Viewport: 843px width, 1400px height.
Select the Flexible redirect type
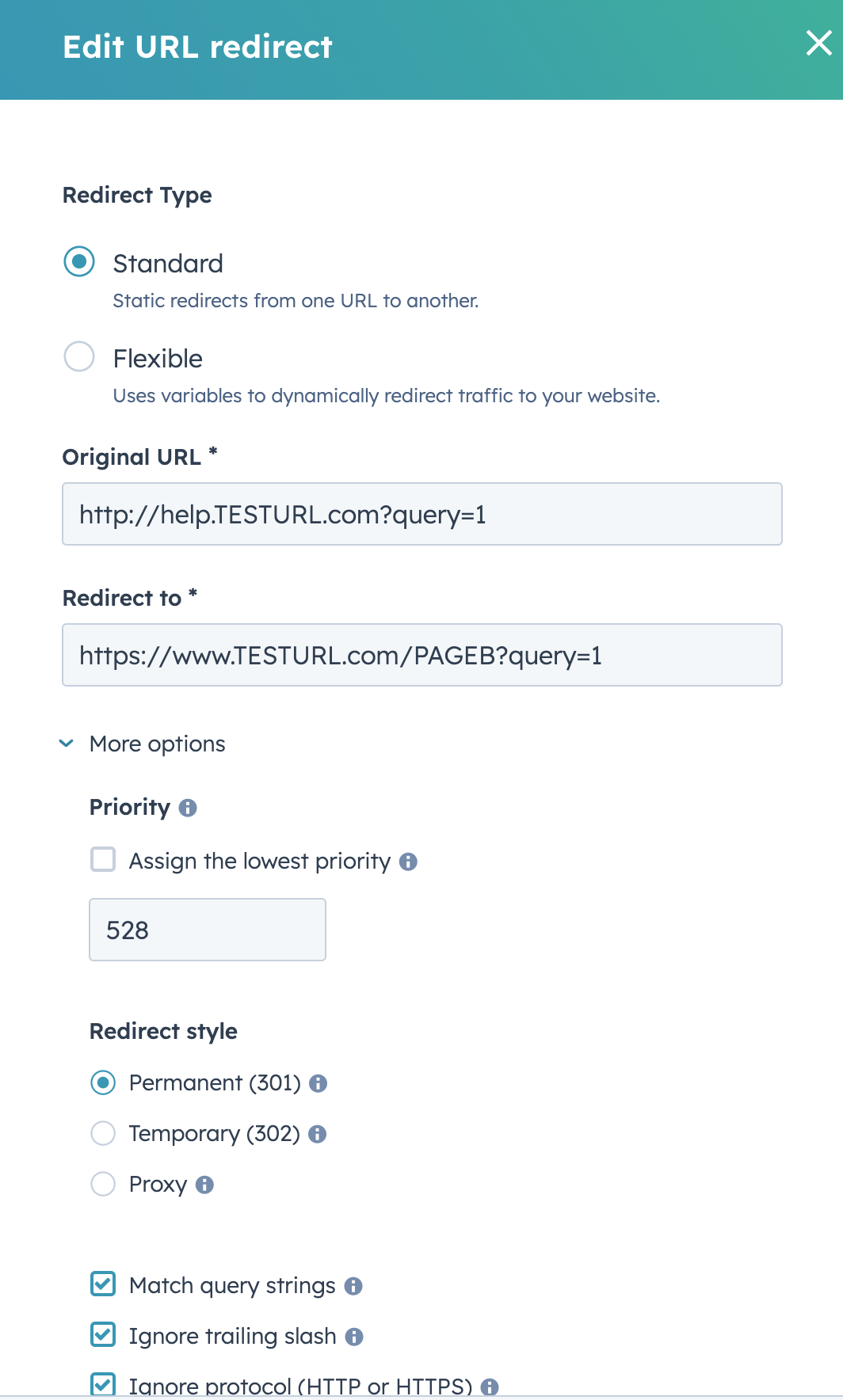(78, 357)
